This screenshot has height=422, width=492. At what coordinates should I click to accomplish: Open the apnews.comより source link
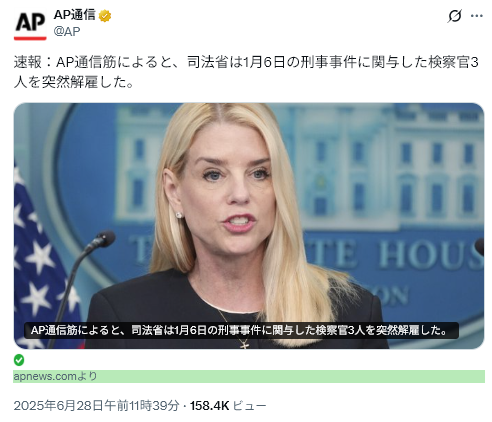[55, 376]
